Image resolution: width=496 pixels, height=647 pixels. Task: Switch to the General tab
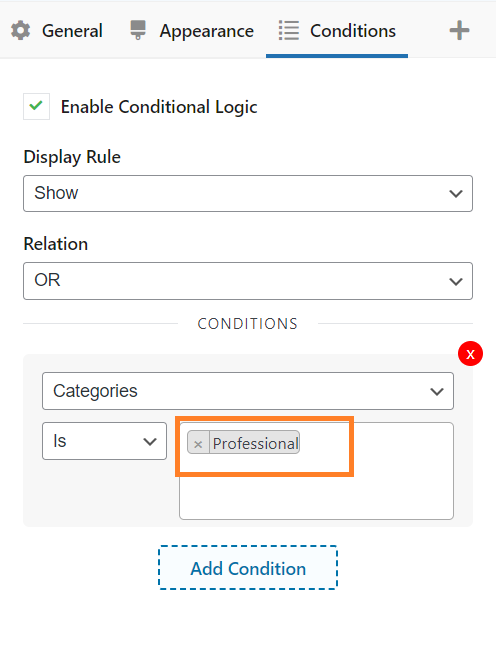tap(57, 31)
